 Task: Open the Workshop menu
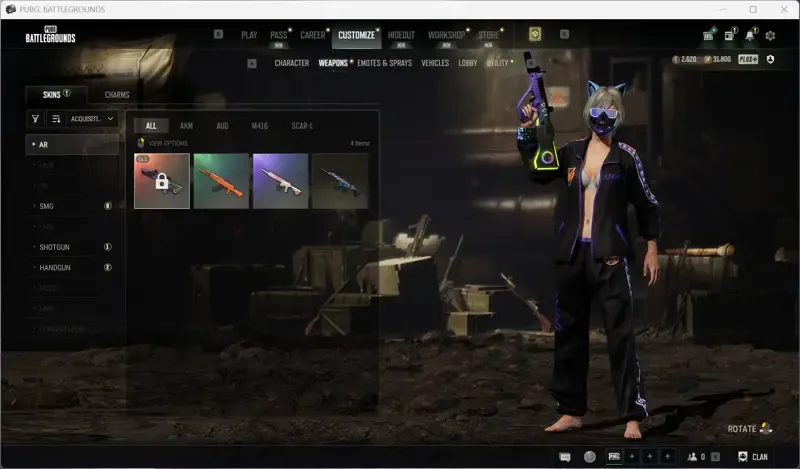coord(446,35)
